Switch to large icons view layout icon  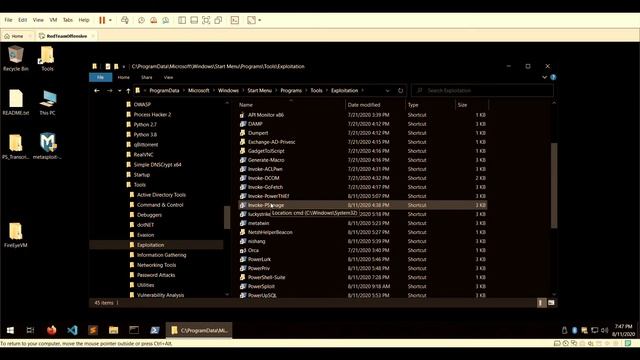pyautogui.click(x=551, y=302)
